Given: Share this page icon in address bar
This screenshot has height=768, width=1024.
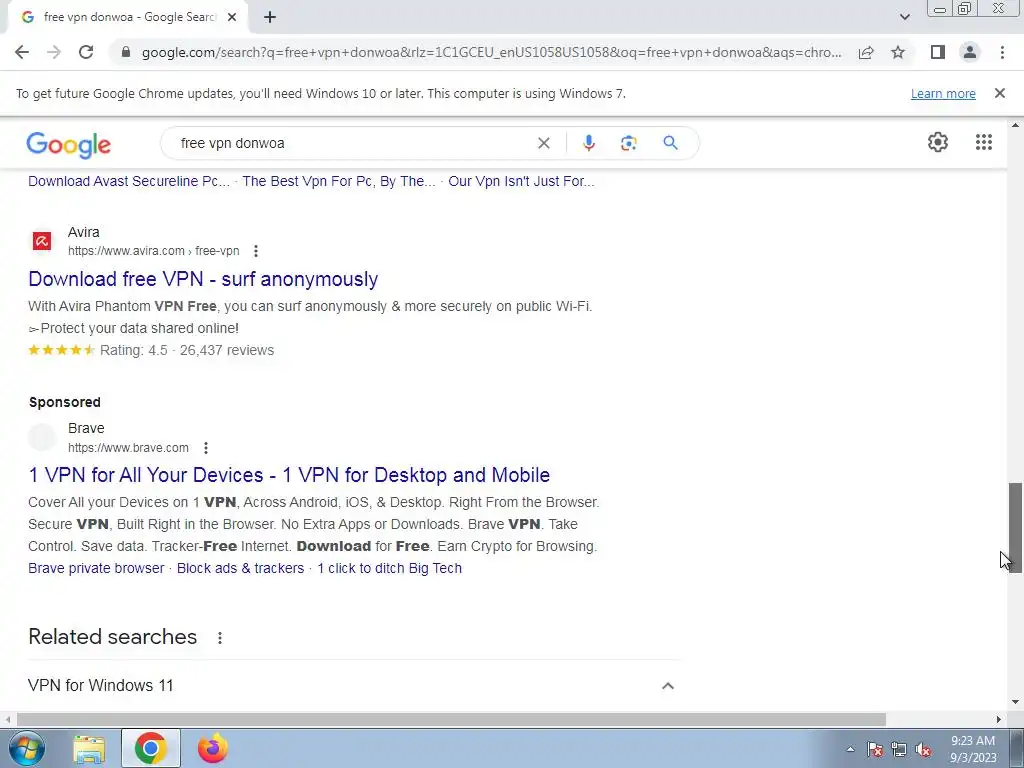Looking at the screenshot, I should pos(866,52).
